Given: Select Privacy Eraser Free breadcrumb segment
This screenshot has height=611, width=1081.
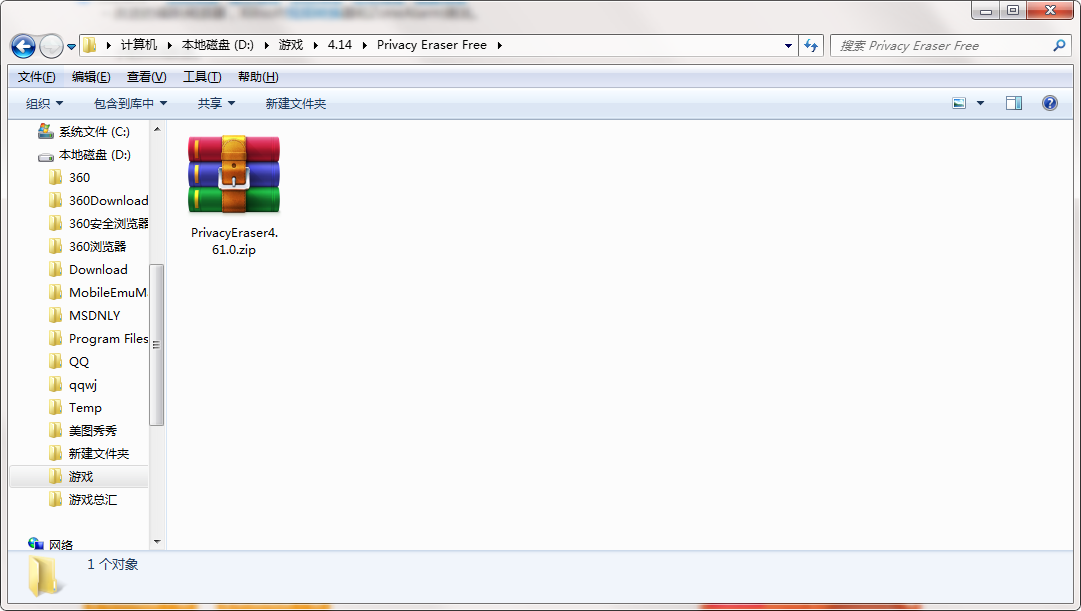Looking at the screenshot, I should [432, 45].
